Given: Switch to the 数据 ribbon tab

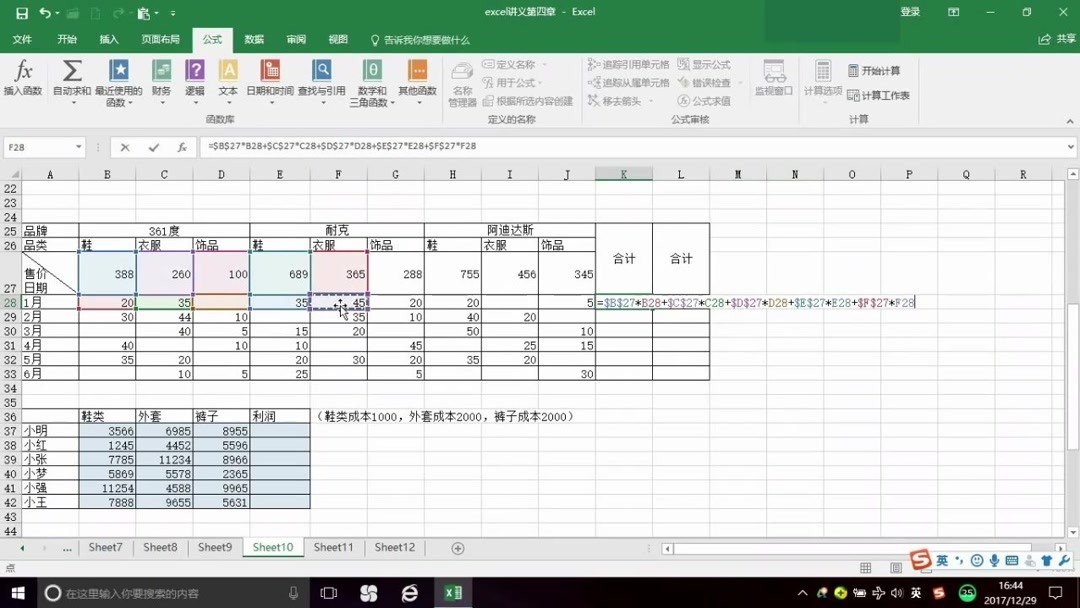Looking at the screenshot, I should click(x=254, y=40).
